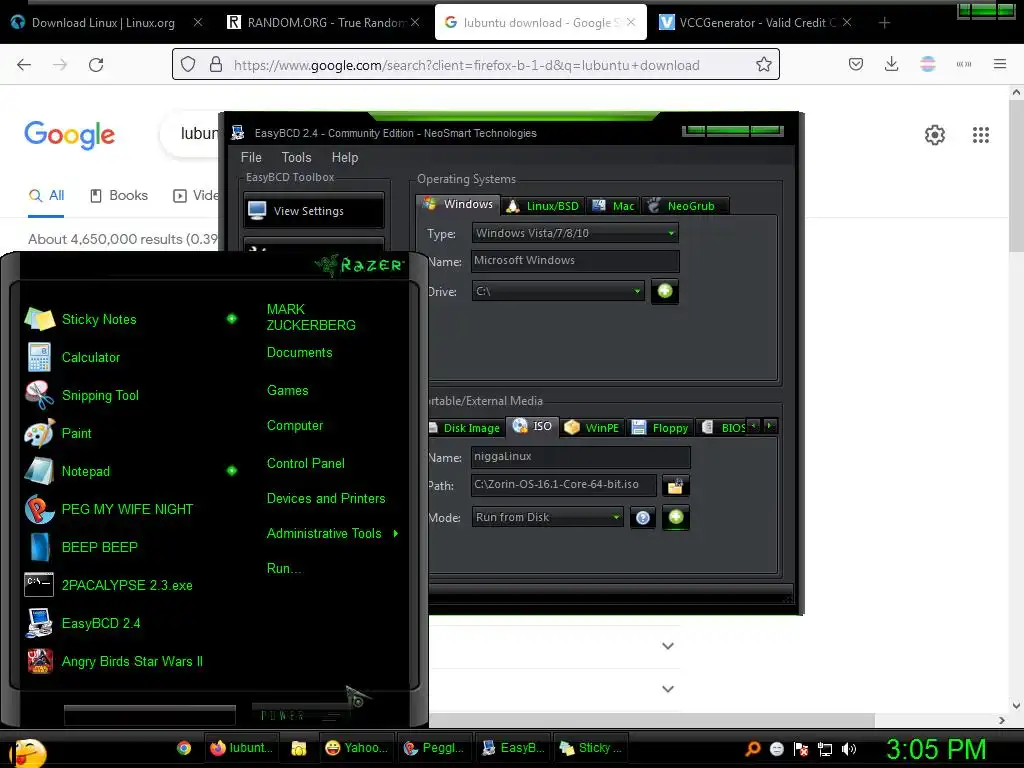Click the green add ISO entry button
This screenshot has height=768, width=1024.
click(676, 517)
